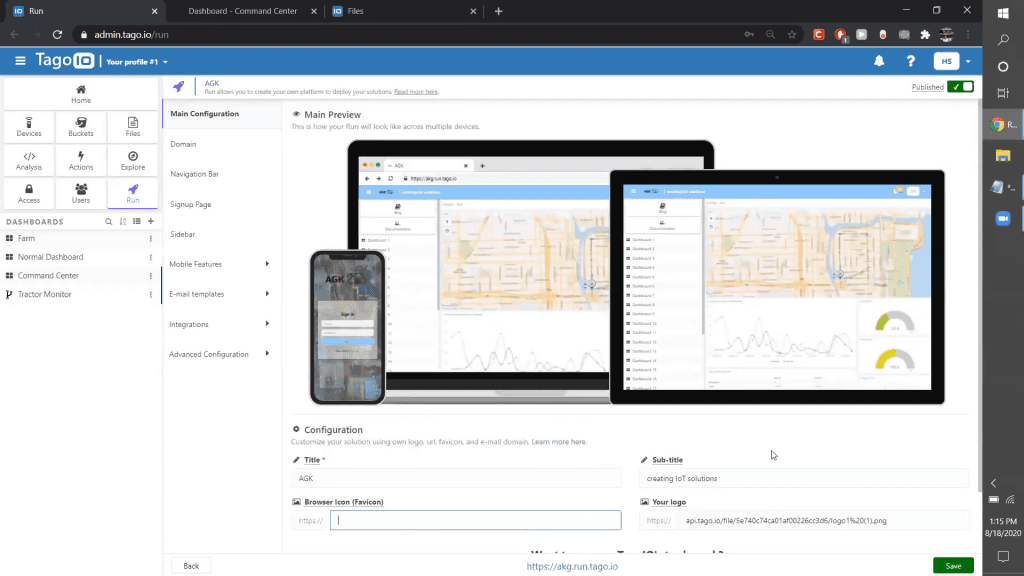
Task: Toggle the Published switch
Action: pos(961,87)
